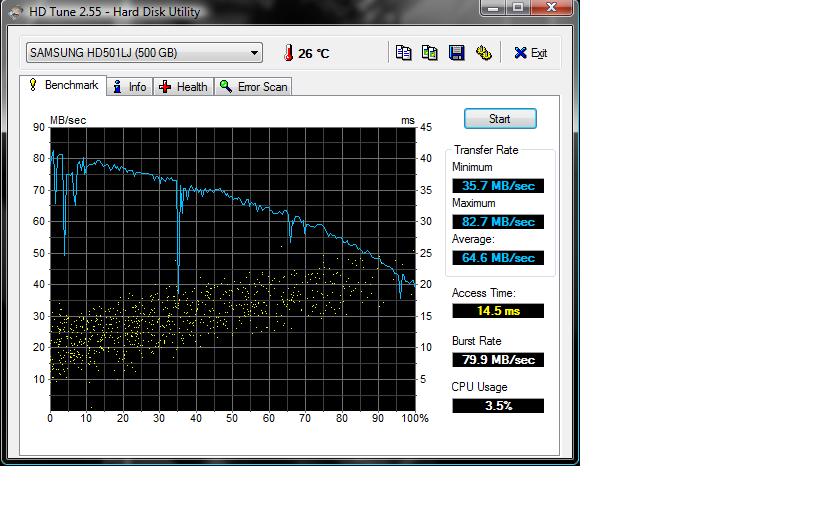Screen dimensions: 840x525
Task: Click the 26 °C temperature reading
Action: [313, 54]
